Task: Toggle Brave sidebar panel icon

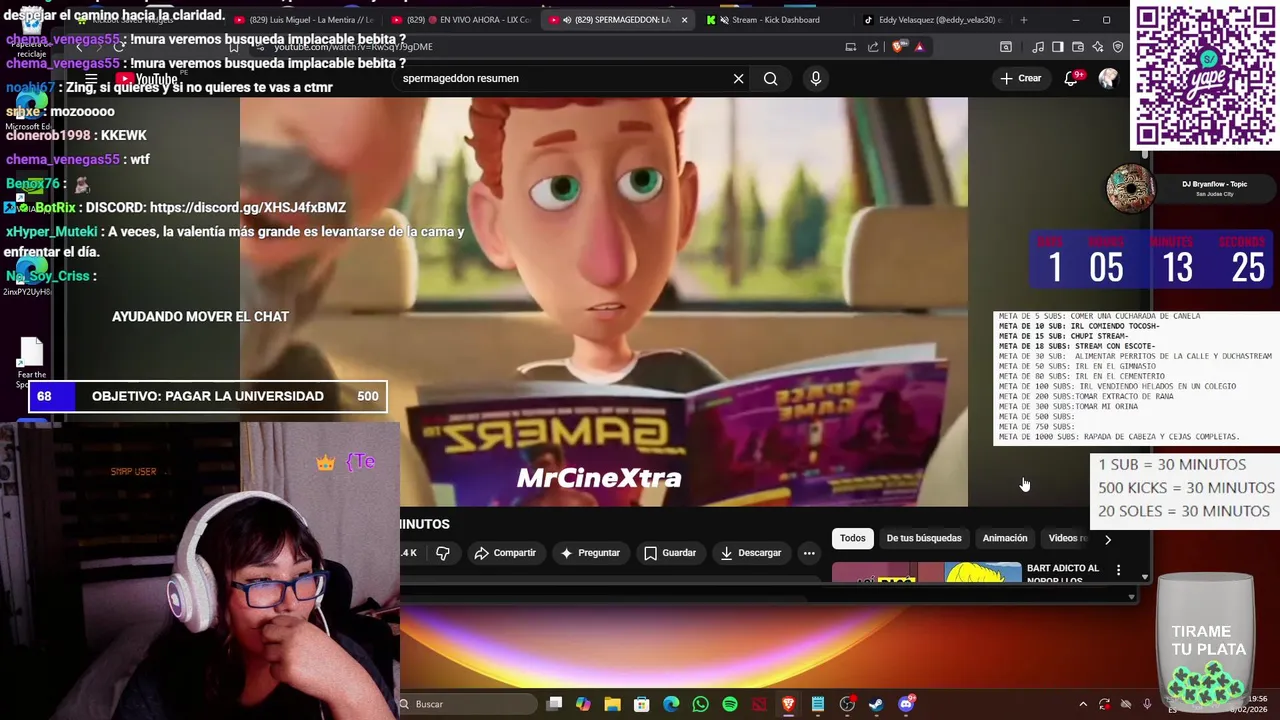Action: point(1058,46)
